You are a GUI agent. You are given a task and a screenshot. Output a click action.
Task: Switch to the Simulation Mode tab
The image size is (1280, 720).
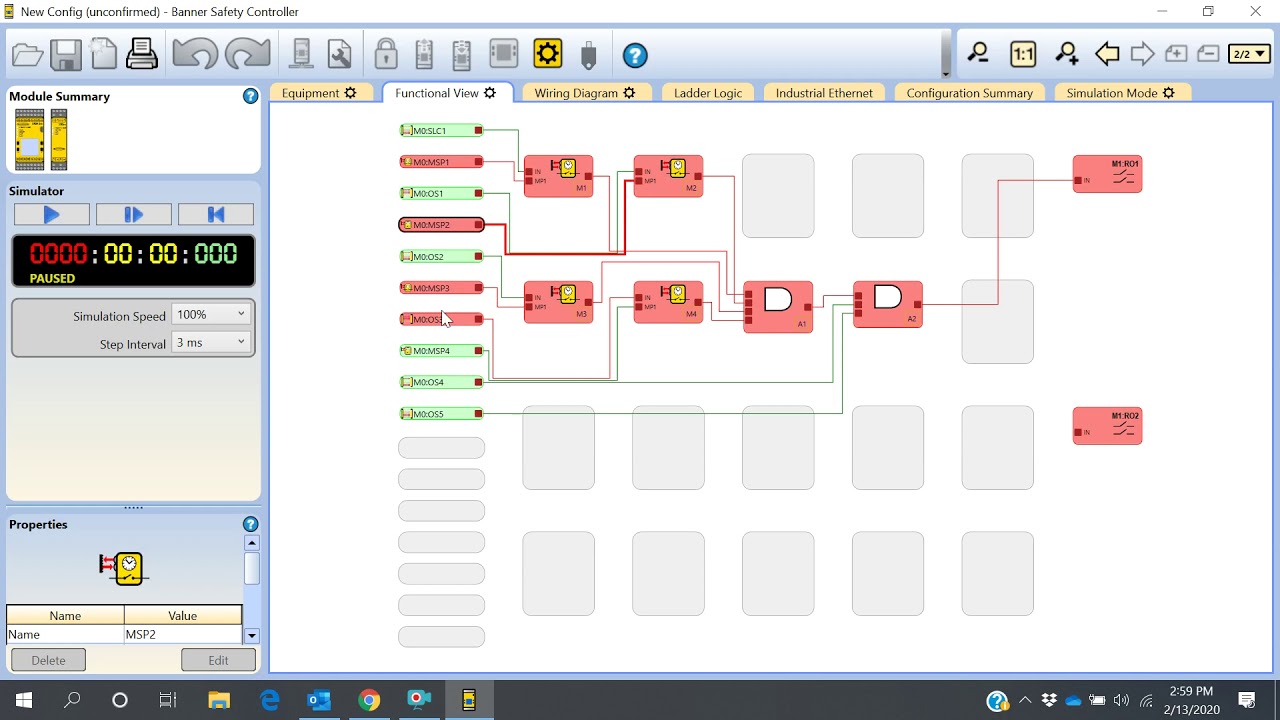click(x=1121, y=93)
